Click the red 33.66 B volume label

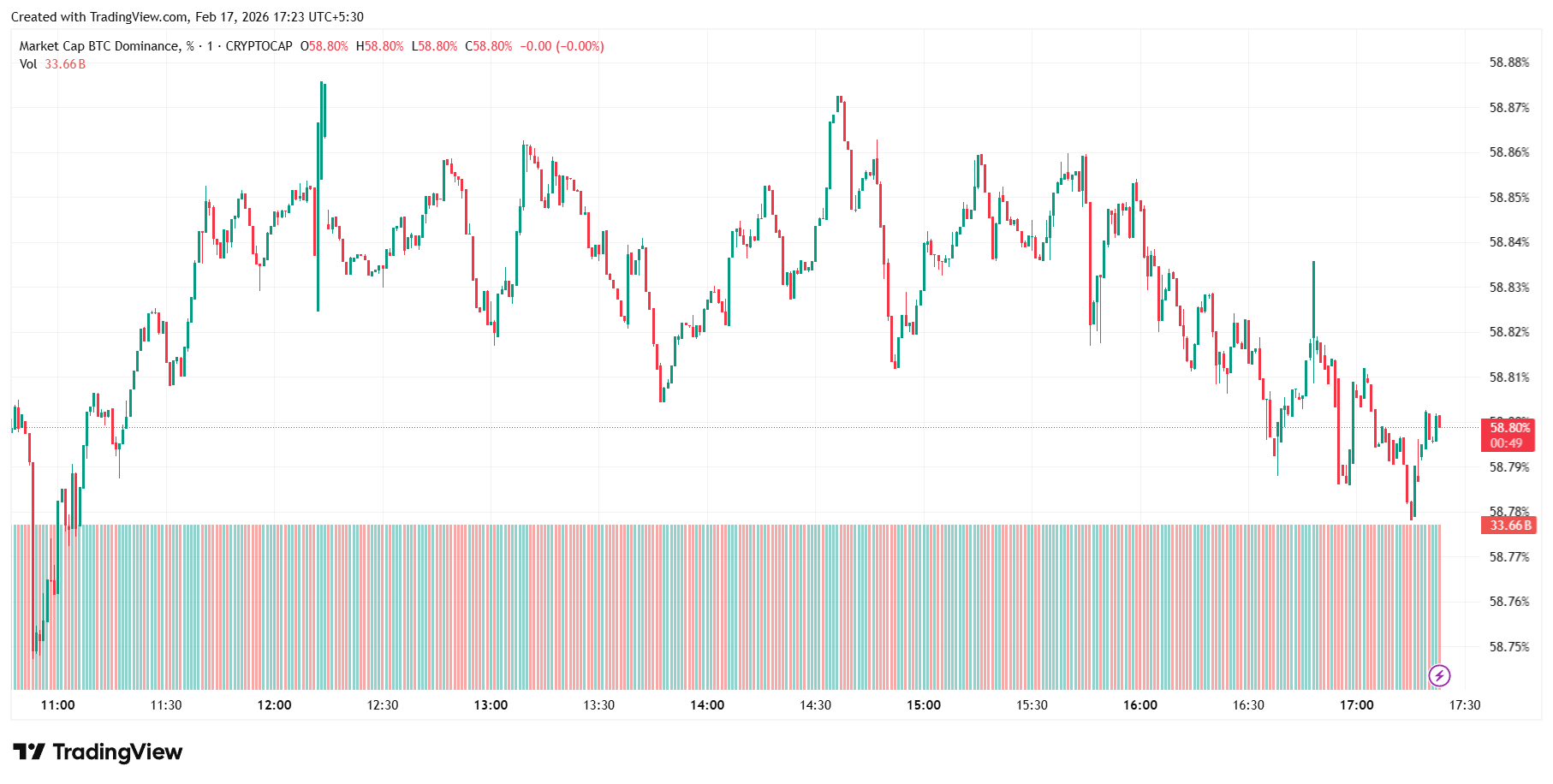pyautogui.click(x=1509, y=526)
